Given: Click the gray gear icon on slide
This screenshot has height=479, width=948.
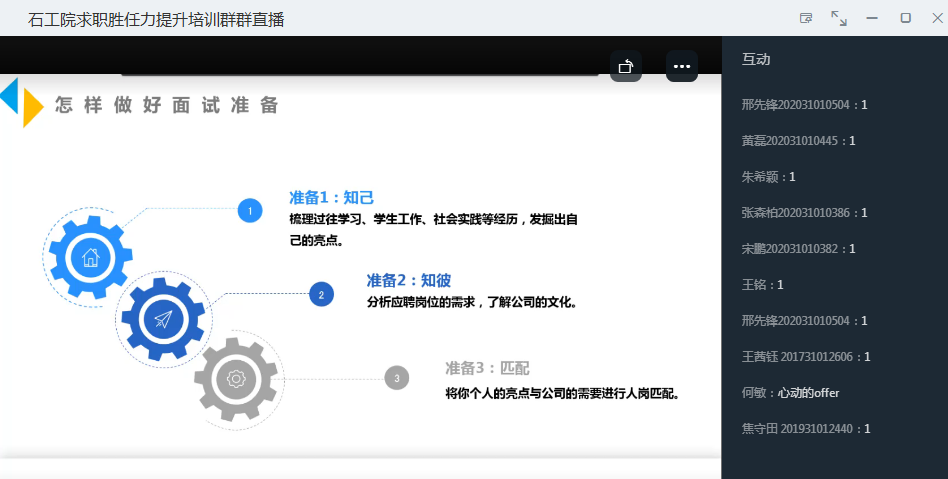Looking at the screenshot, I should (236, 379).
